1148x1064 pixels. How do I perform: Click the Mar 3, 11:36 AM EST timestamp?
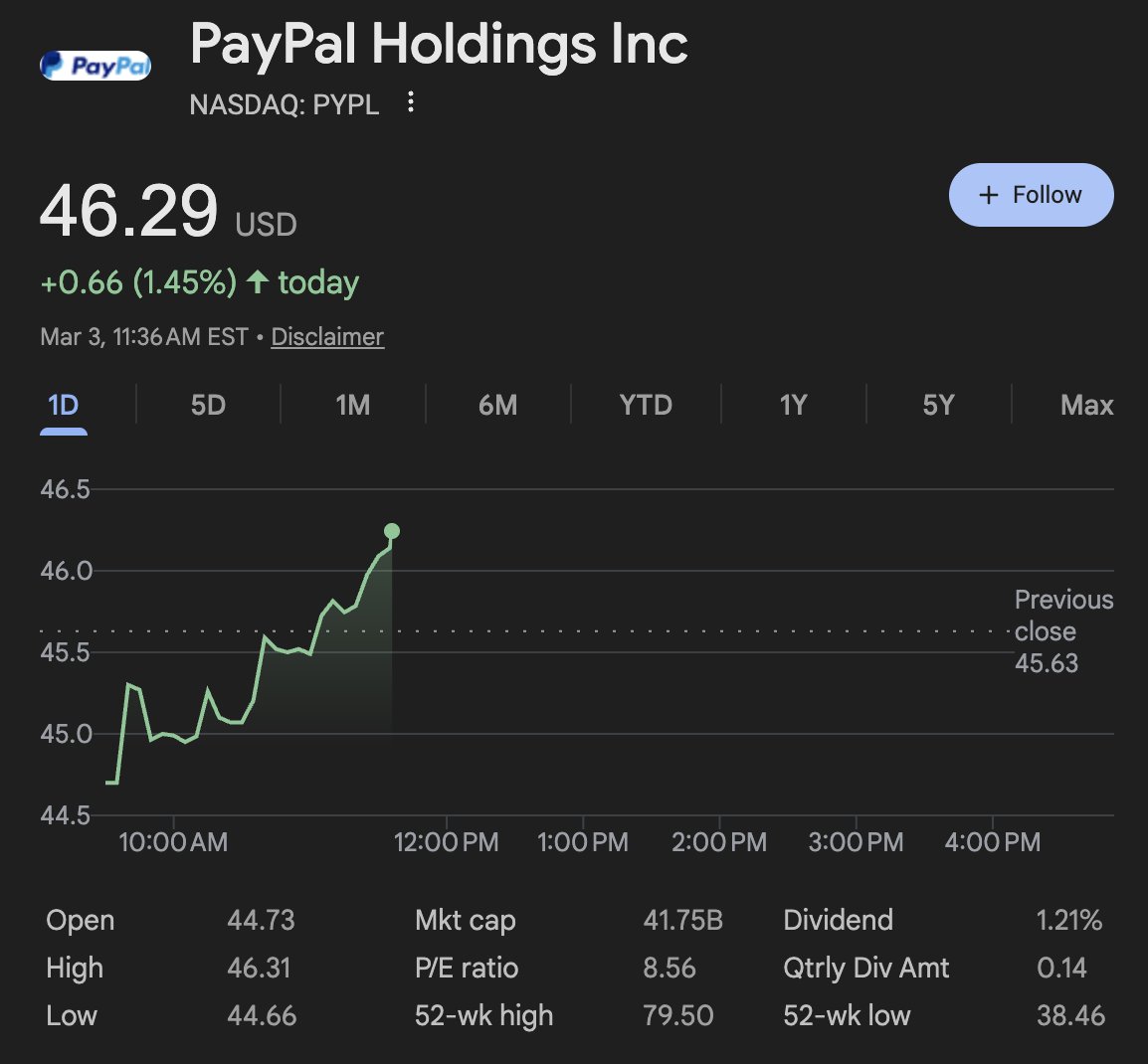(144, 337)
